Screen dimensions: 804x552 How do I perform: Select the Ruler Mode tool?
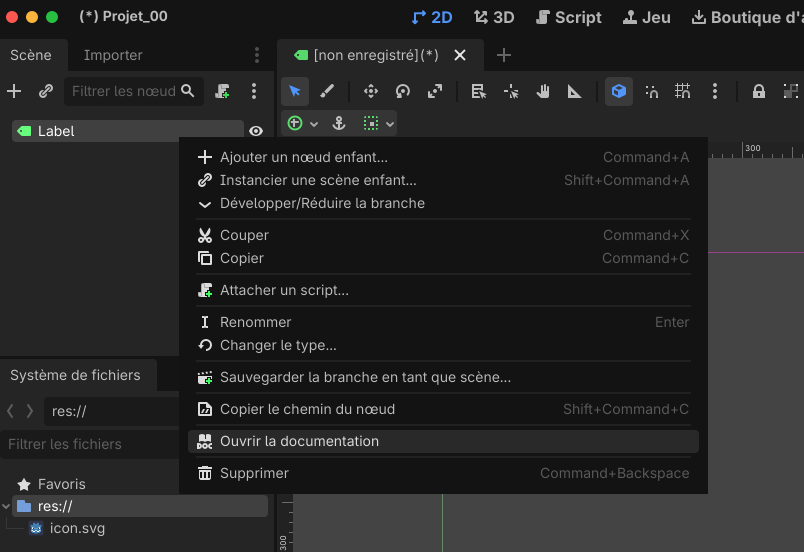(574, 91)
